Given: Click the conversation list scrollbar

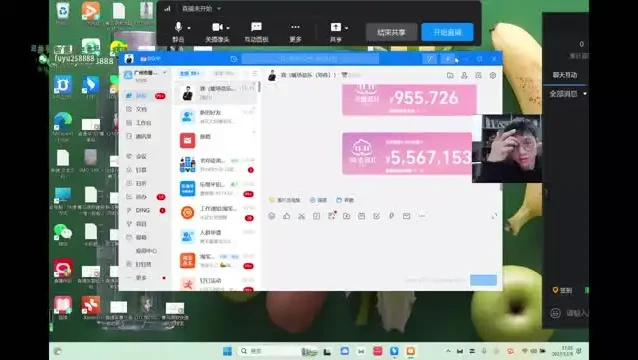Looking at the screenshot, I should pos(259,86).
